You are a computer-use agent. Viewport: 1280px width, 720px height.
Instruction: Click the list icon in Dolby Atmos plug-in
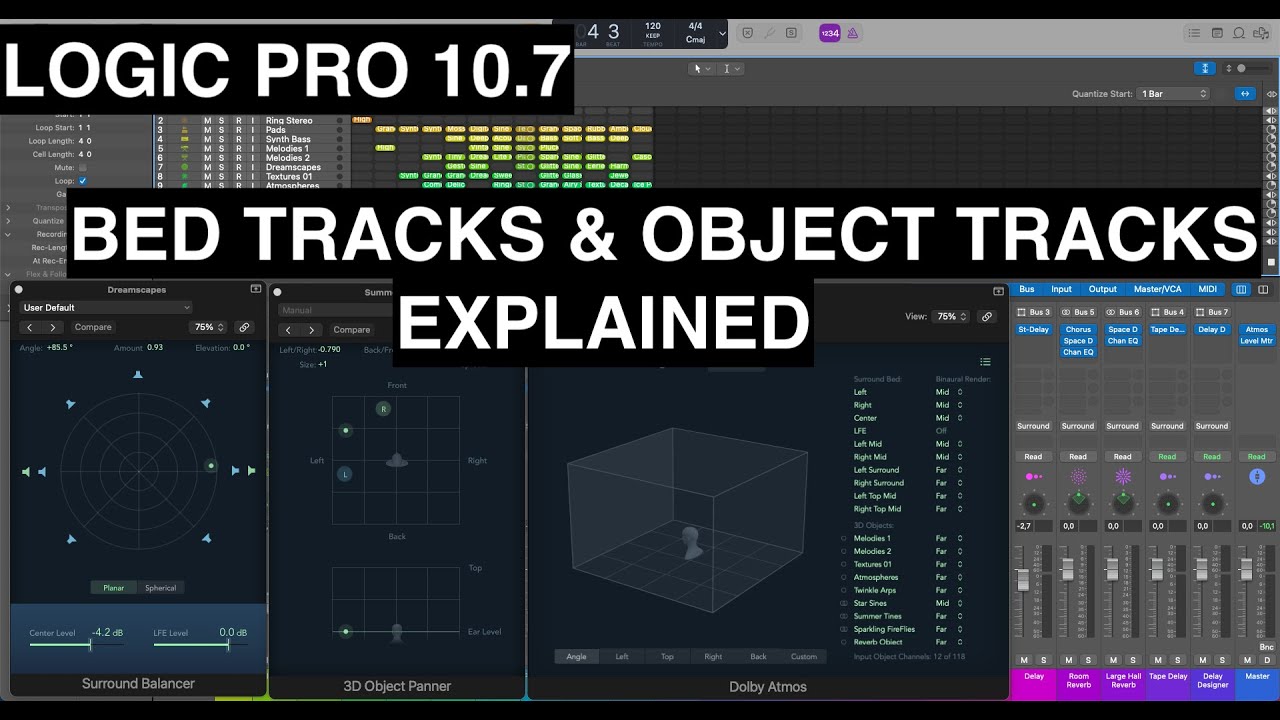[x=985, y=362]
